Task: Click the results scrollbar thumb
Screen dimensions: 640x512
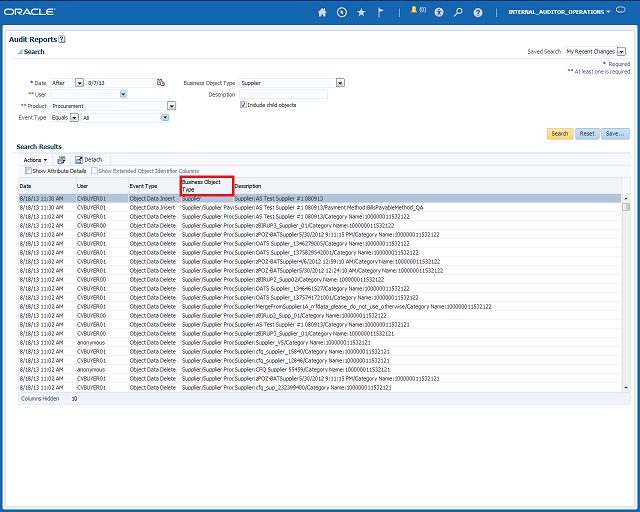Action: tap(626, 207)
